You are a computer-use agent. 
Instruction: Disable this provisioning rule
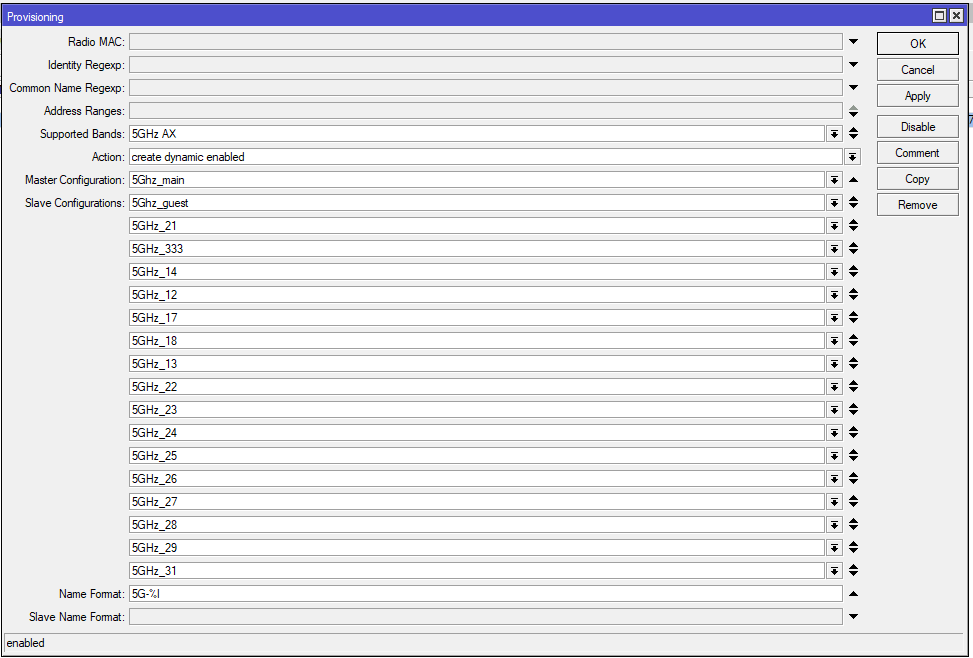(917, 127)
